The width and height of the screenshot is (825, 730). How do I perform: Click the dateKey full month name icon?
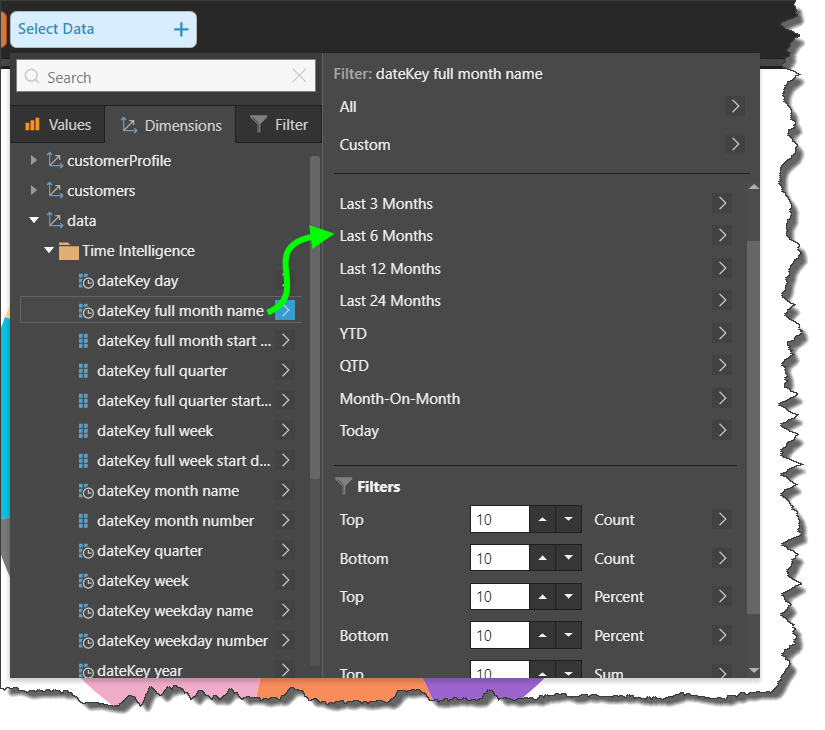[x=86, y=311]
